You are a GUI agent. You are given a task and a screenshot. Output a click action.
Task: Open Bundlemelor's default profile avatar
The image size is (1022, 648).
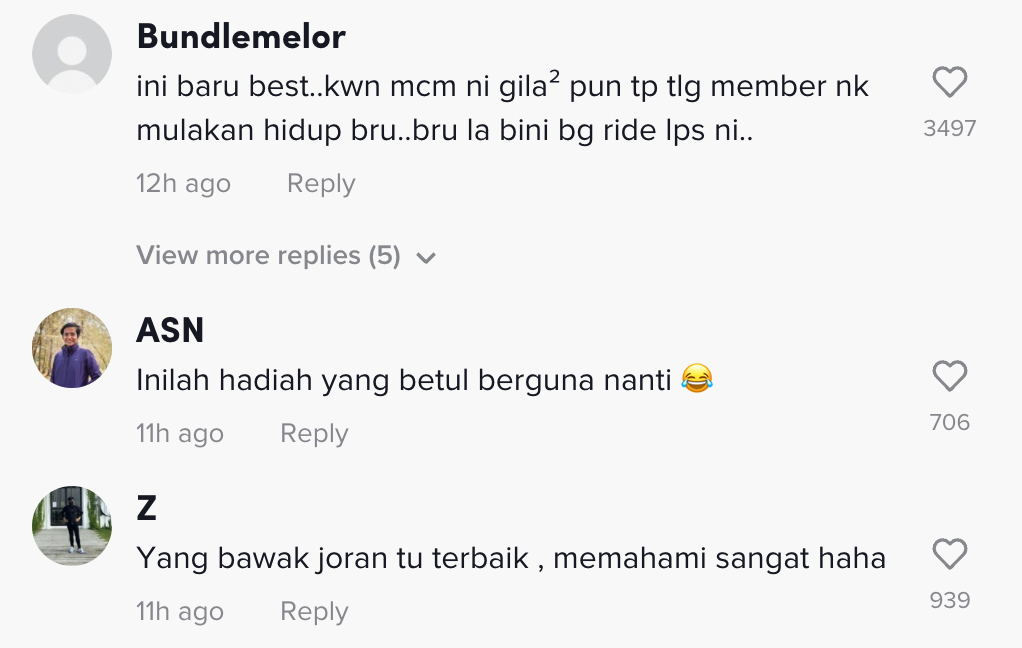72,54
